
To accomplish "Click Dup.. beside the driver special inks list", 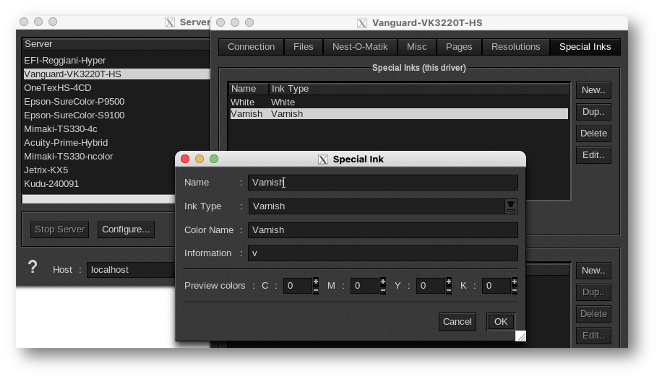I will 593,112.
